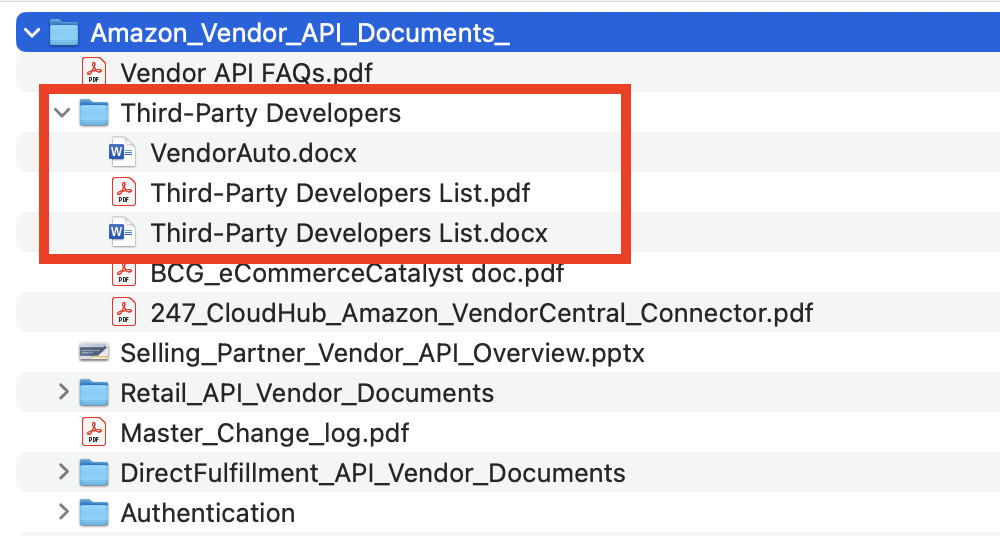Select Third-Party Developers List.docx file name
Viewport: 1000px width, 536px height.
click(x=349, y=233)
